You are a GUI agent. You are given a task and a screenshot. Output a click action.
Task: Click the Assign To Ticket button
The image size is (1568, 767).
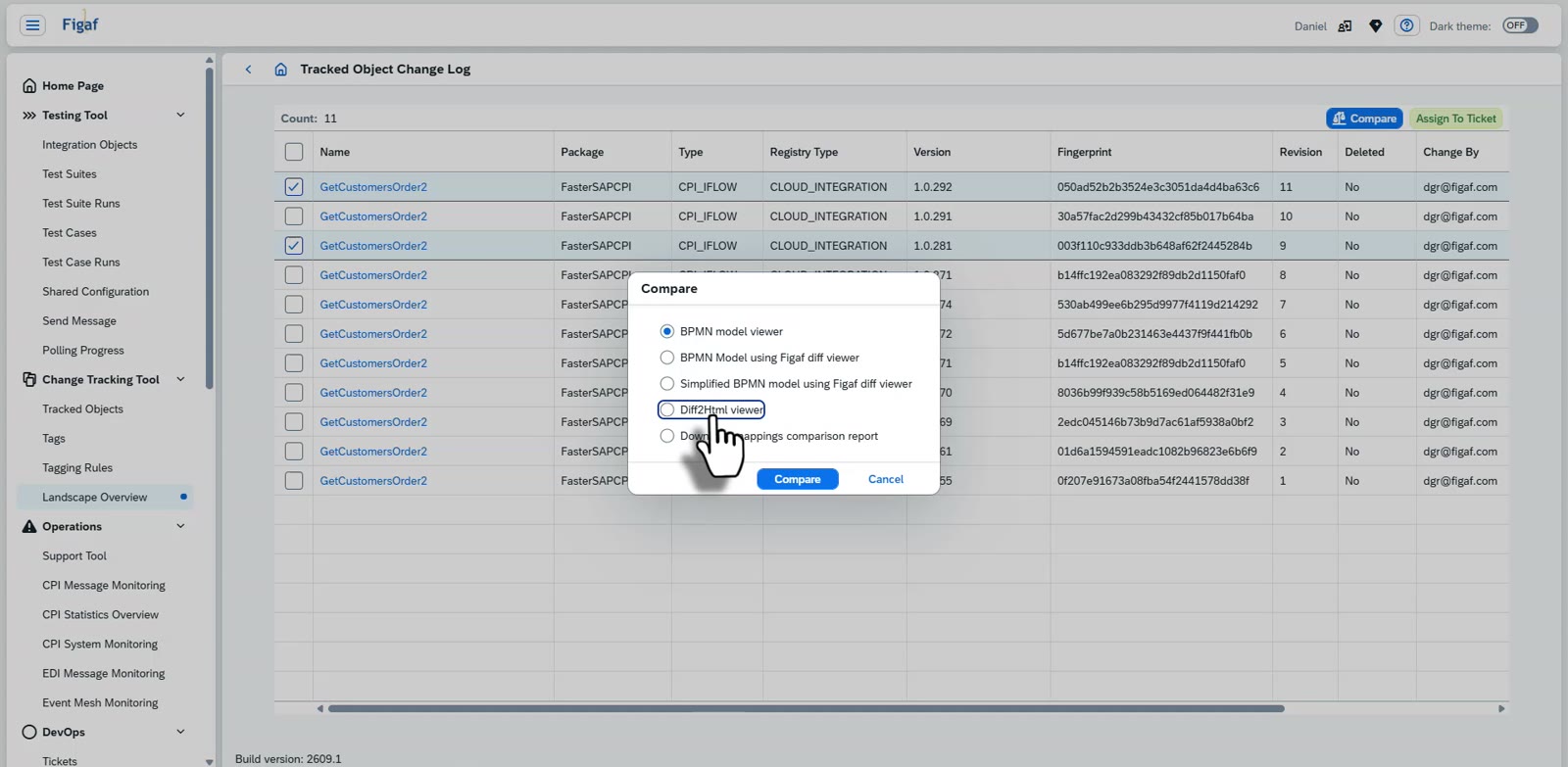pyautogui.click(x=1455, y=119)
